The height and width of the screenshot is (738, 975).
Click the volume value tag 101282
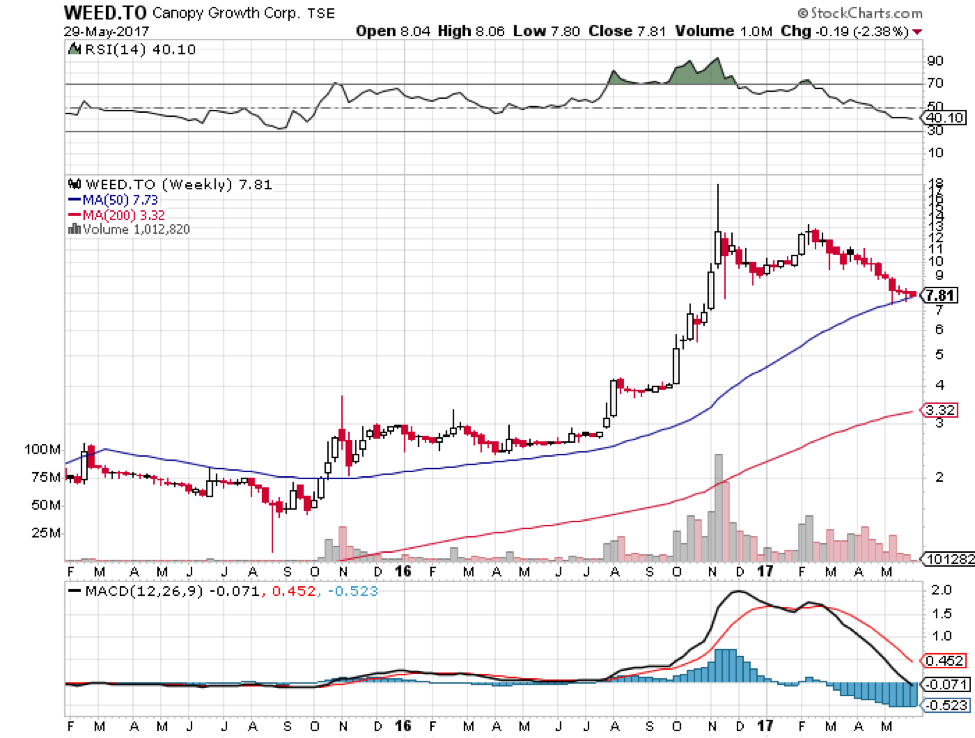pos(950,559)
